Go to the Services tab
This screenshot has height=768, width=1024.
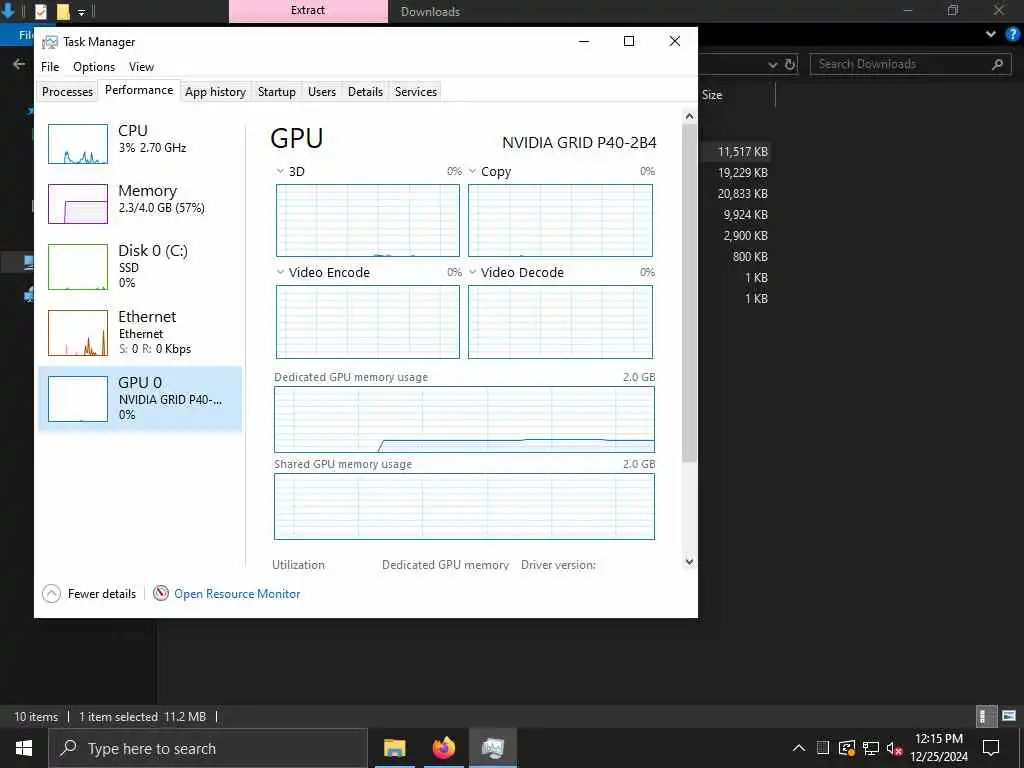tap(415, 91)
